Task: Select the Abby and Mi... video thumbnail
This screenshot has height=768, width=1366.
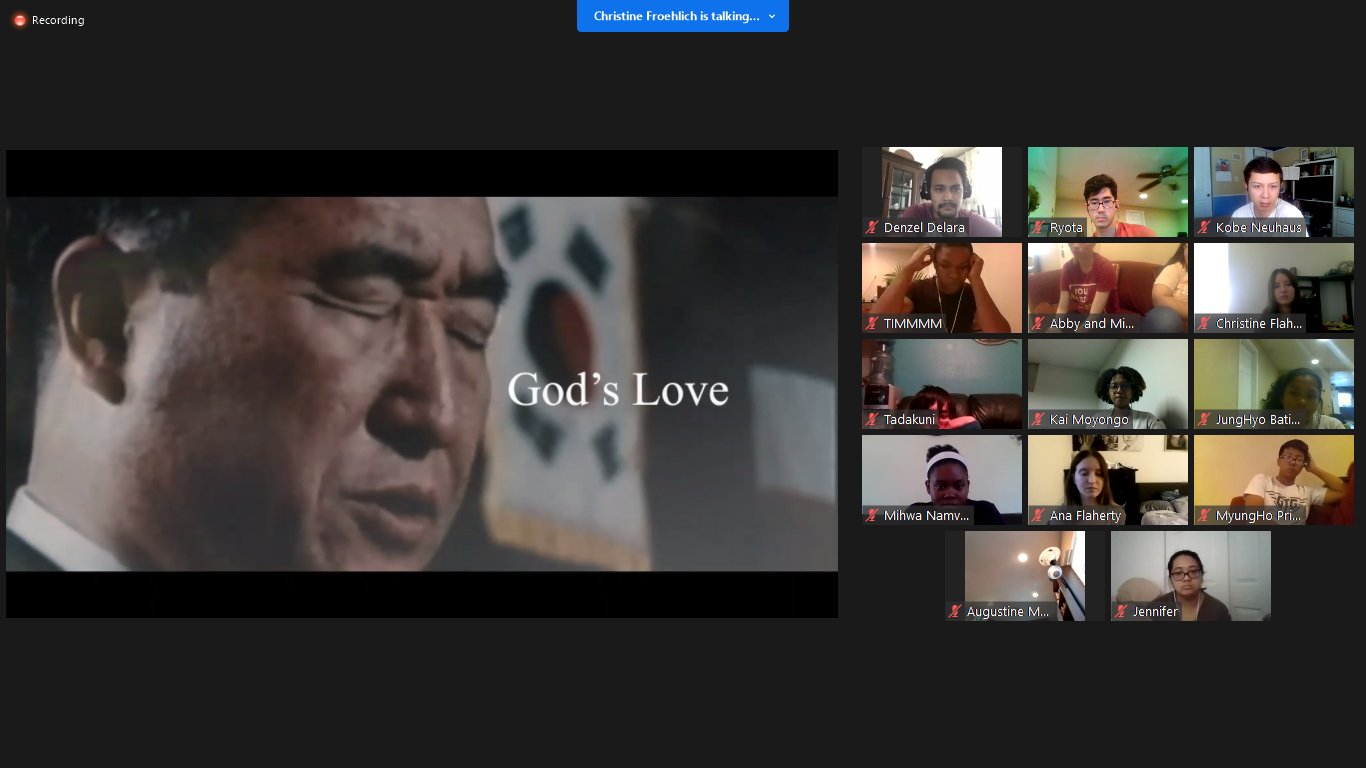Action: coord(1108,288)
